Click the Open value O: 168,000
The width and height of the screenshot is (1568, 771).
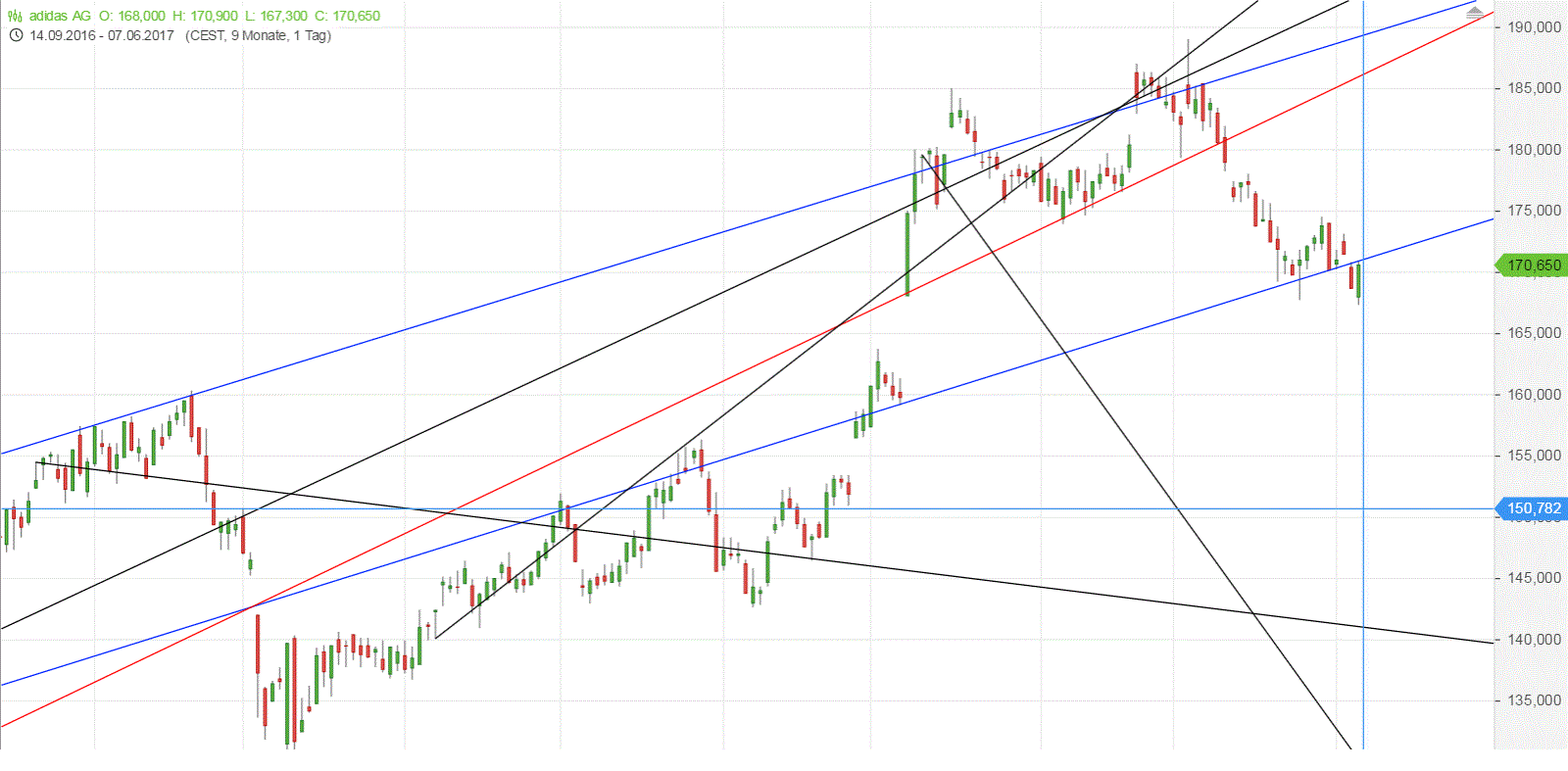132,16
